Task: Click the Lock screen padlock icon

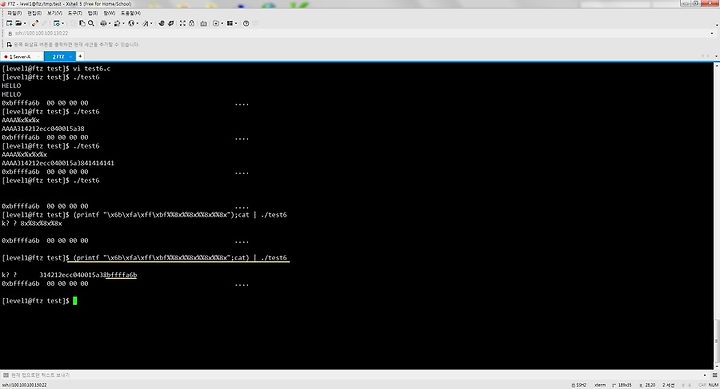Action: 191,23
